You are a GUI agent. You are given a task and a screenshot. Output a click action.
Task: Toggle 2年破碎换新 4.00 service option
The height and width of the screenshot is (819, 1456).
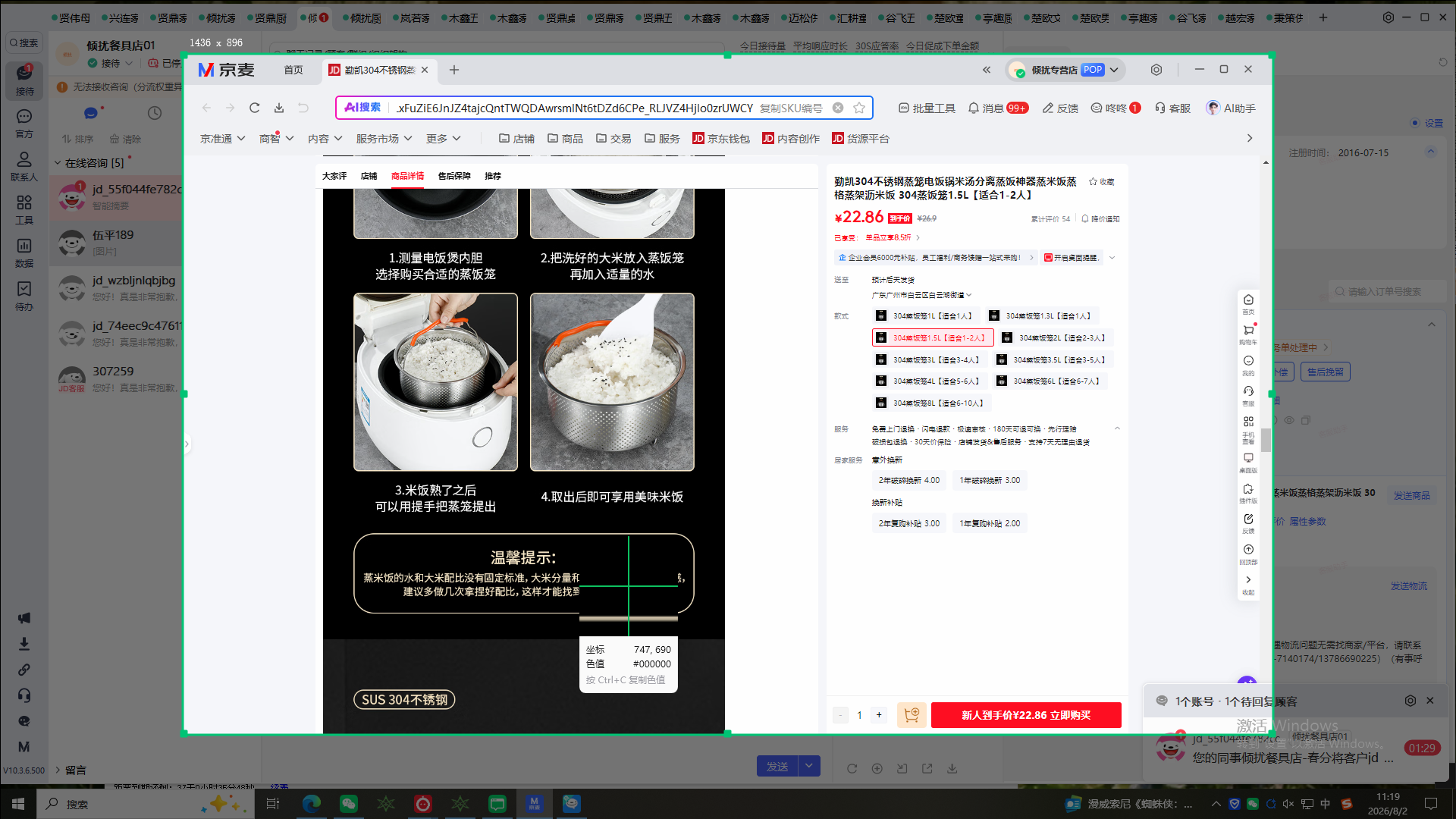tap(909, 481)
